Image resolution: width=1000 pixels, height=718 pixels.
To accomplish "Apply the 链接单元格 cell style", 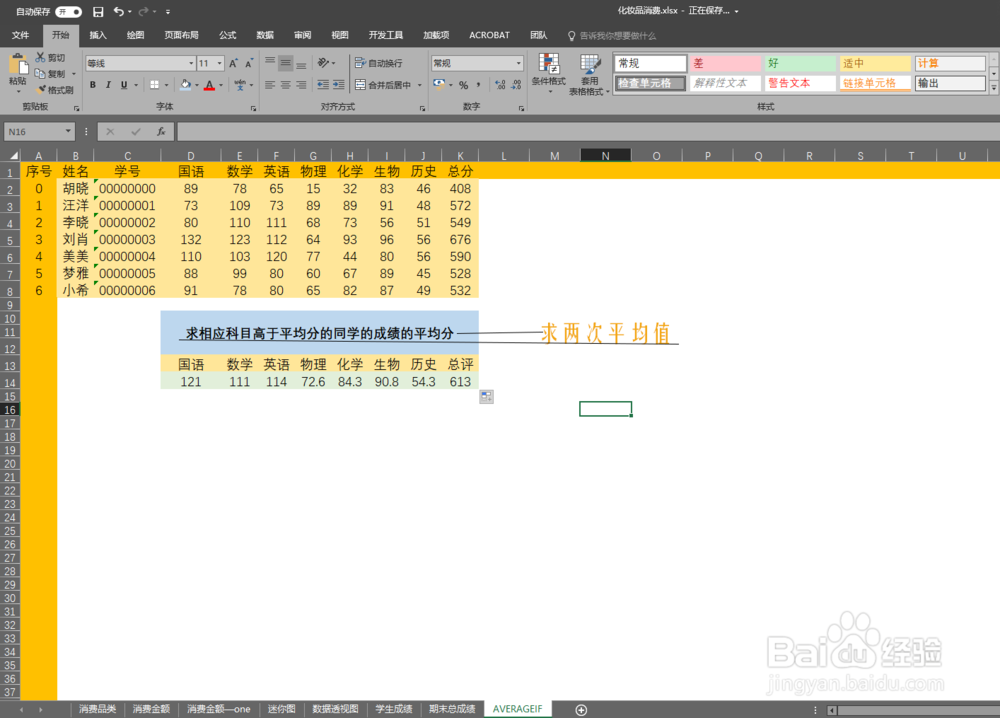I will [x=875, y=83].
